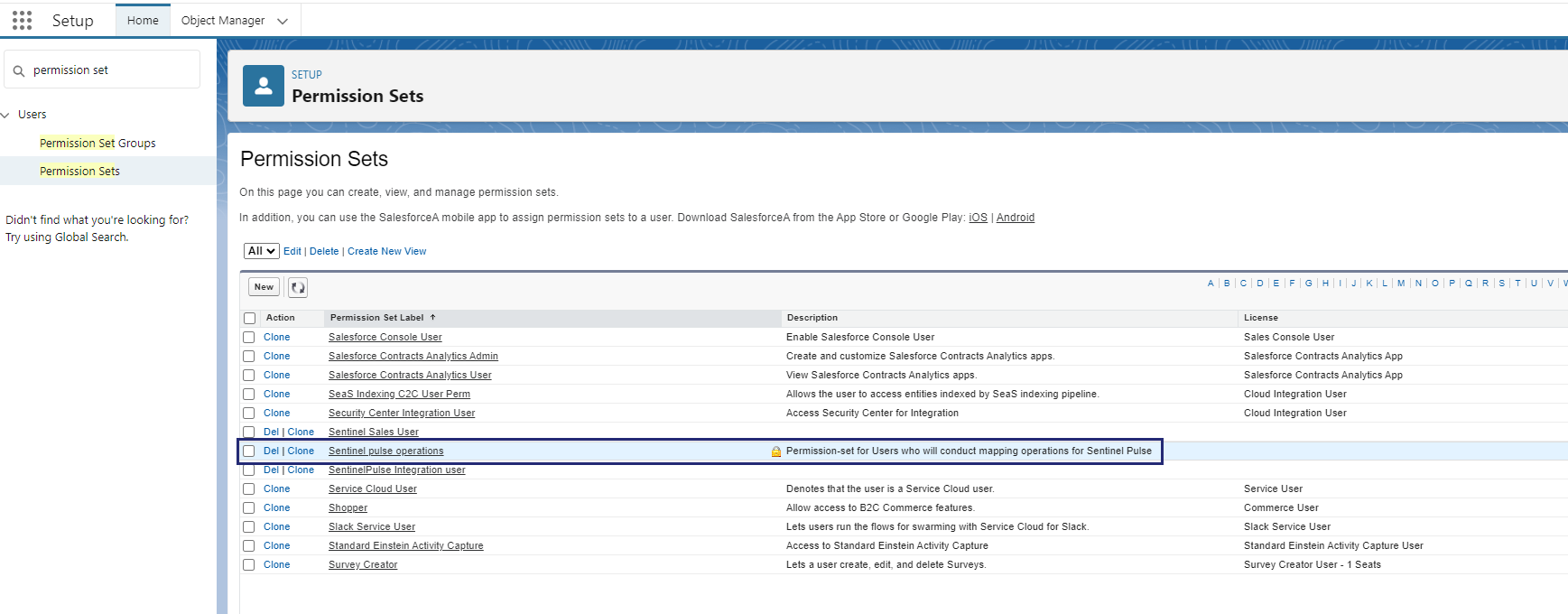Image resolution: width=1568 pixels, height=614 pixels.
Task: Click 'Allow access to B2C Commerce features.' description
Action: click(x=880, y=507)
